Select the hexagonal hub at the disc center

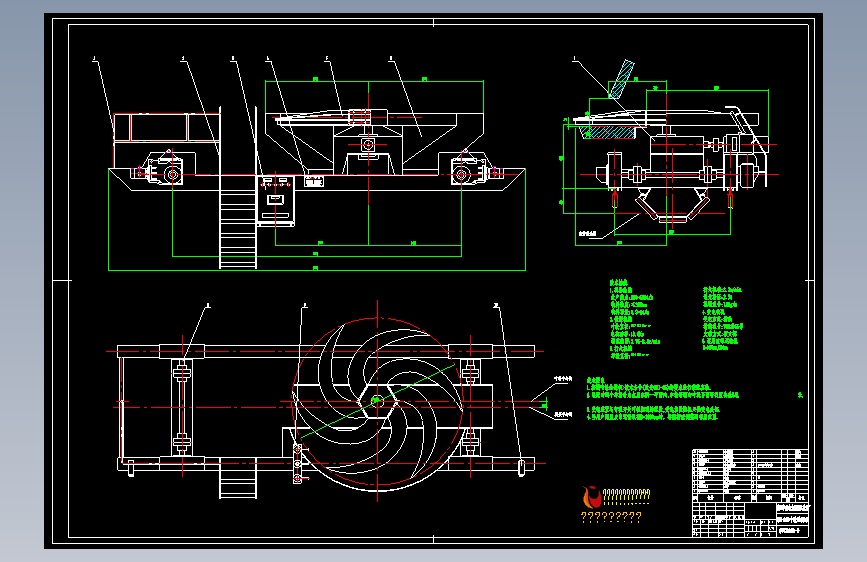coord(378,400)
